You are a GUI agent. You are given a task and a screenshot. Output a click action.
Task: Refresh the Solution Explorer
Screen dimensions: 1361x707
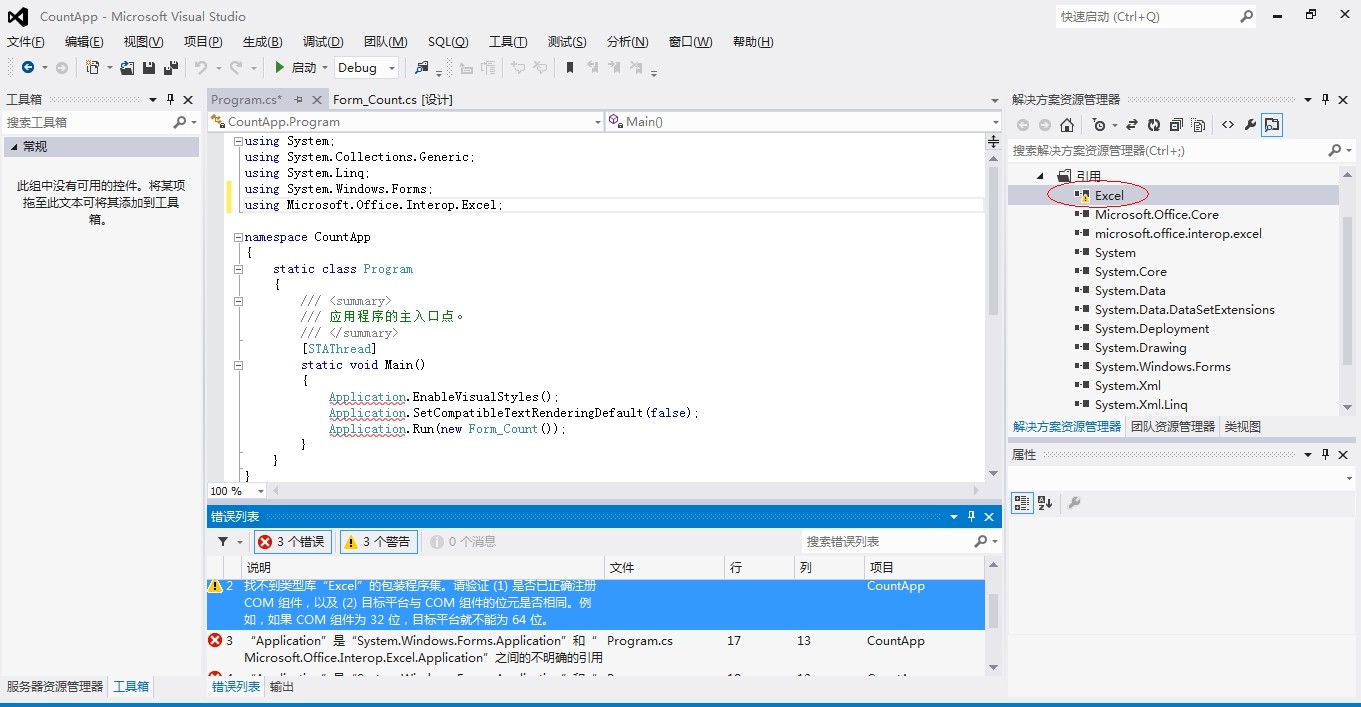pyautogui.click(x=1154, y=125)
